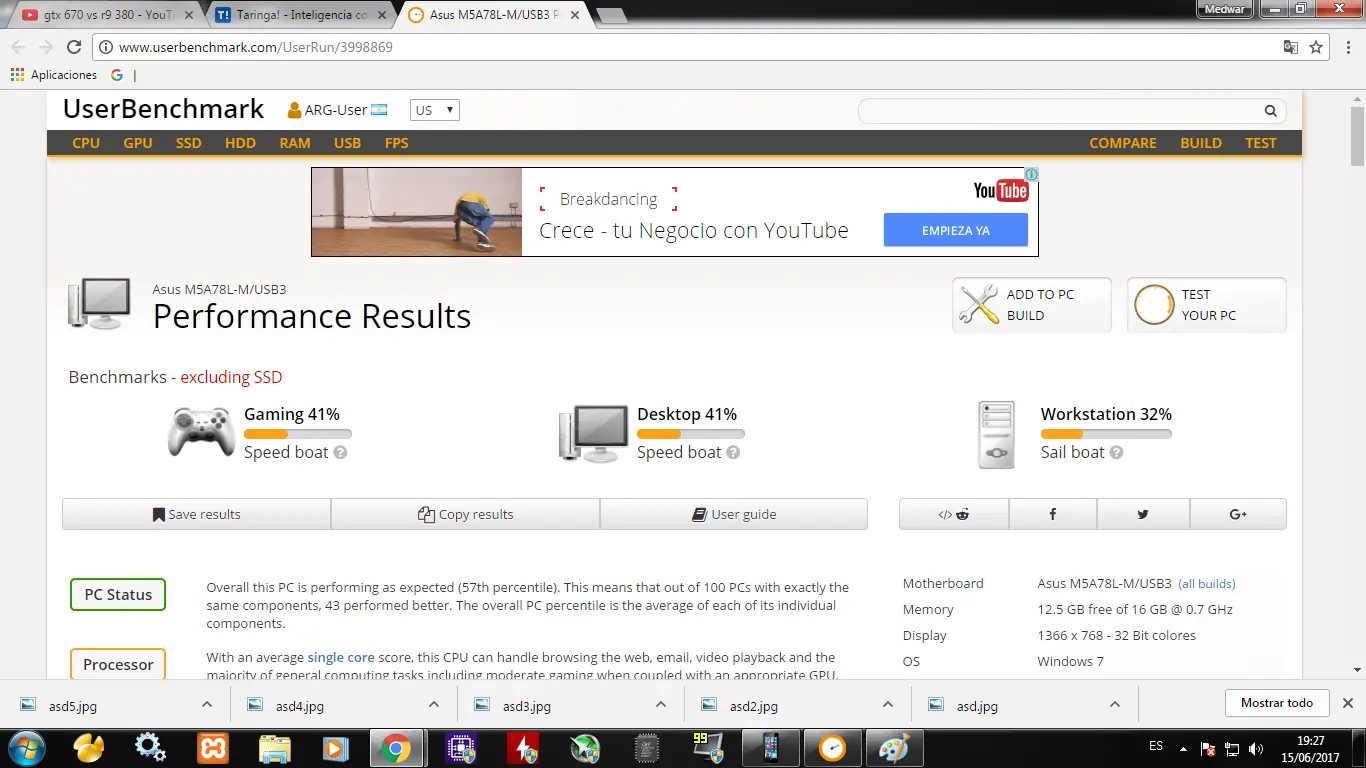
Task: Expand options for asd.jpg download
Action: 1115,704
